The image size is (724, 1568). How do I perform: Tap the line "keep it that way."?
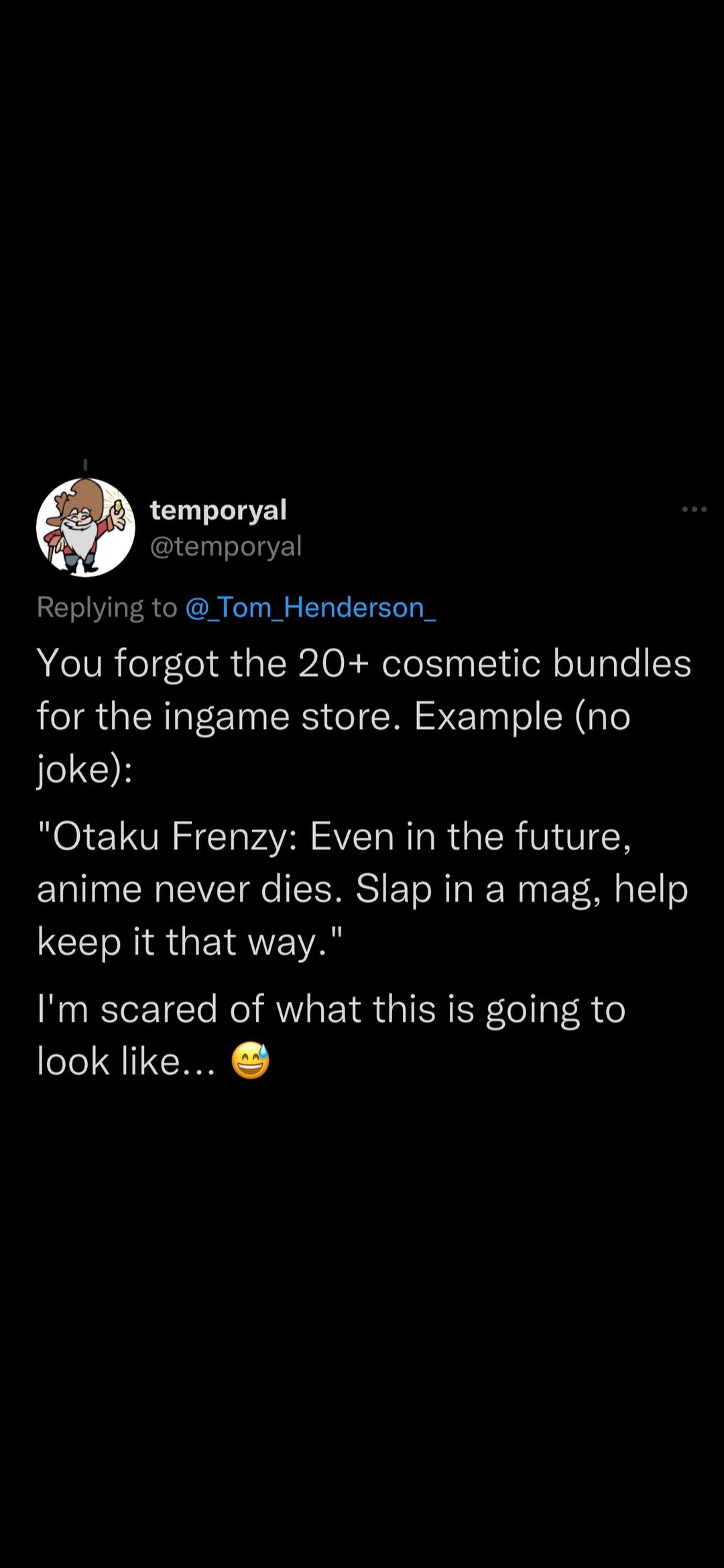(190, 942)
